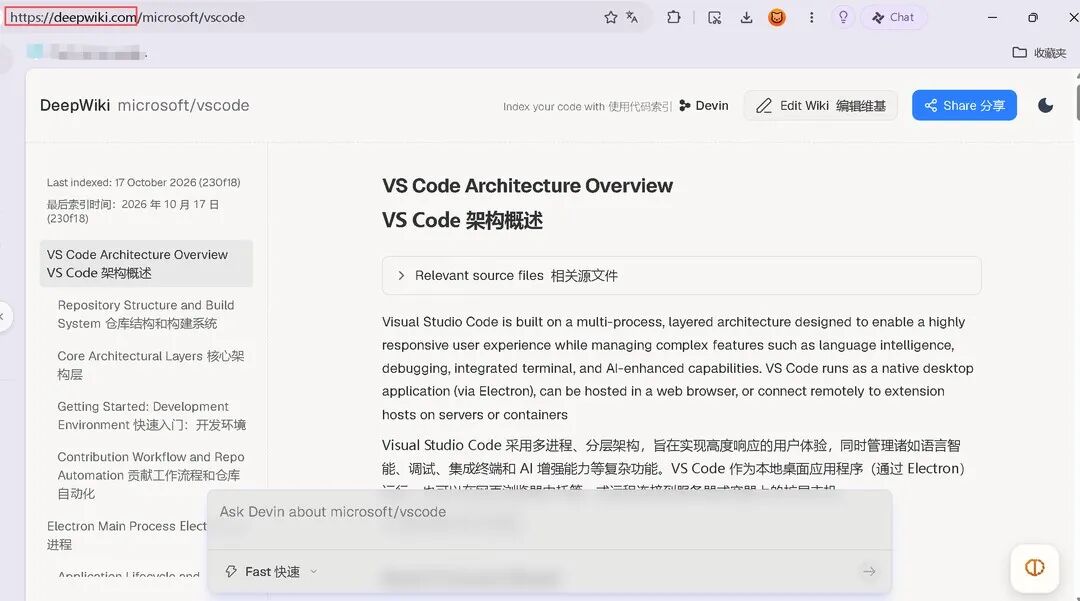Expand Relevant source files 相关源文件 section

(x=681, y=275)
